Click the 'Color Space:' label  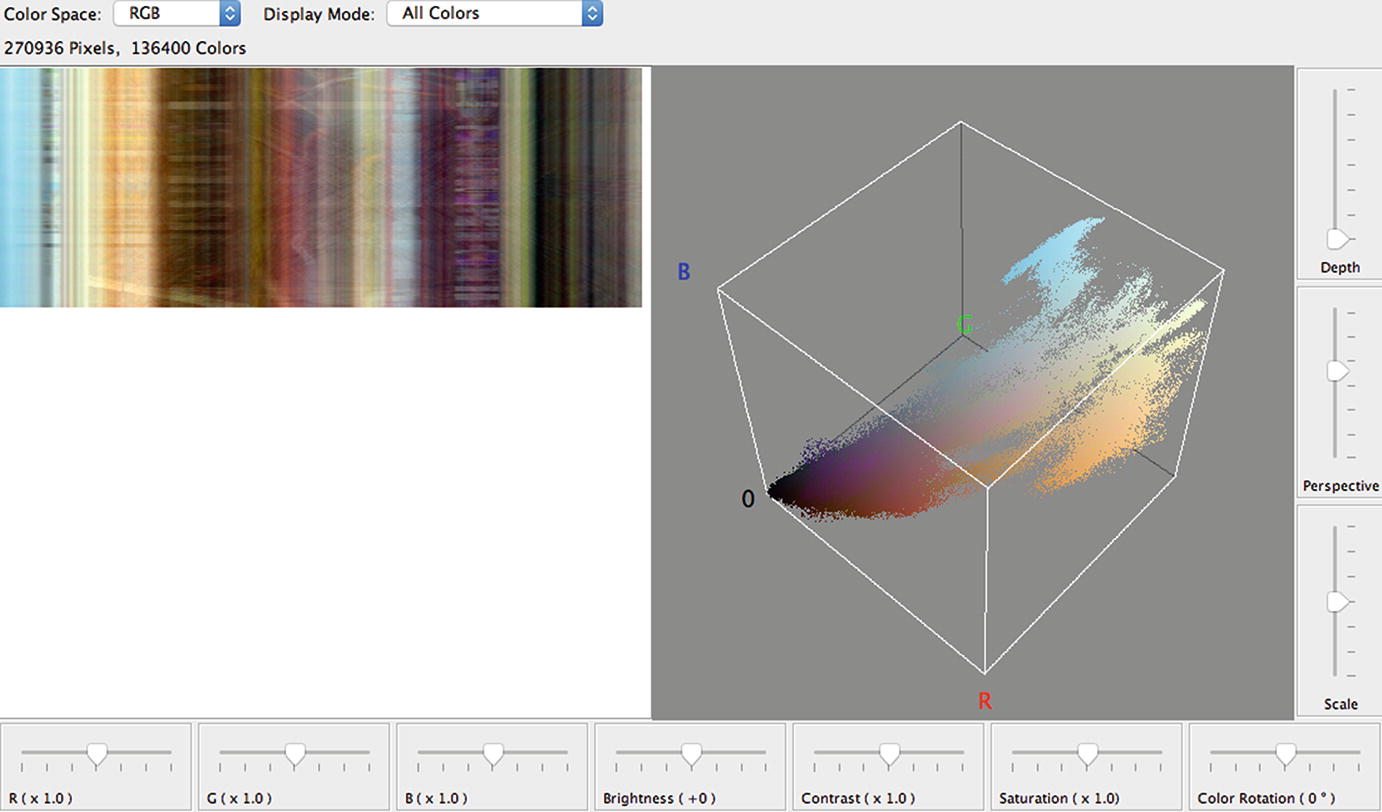pos(52,13)
